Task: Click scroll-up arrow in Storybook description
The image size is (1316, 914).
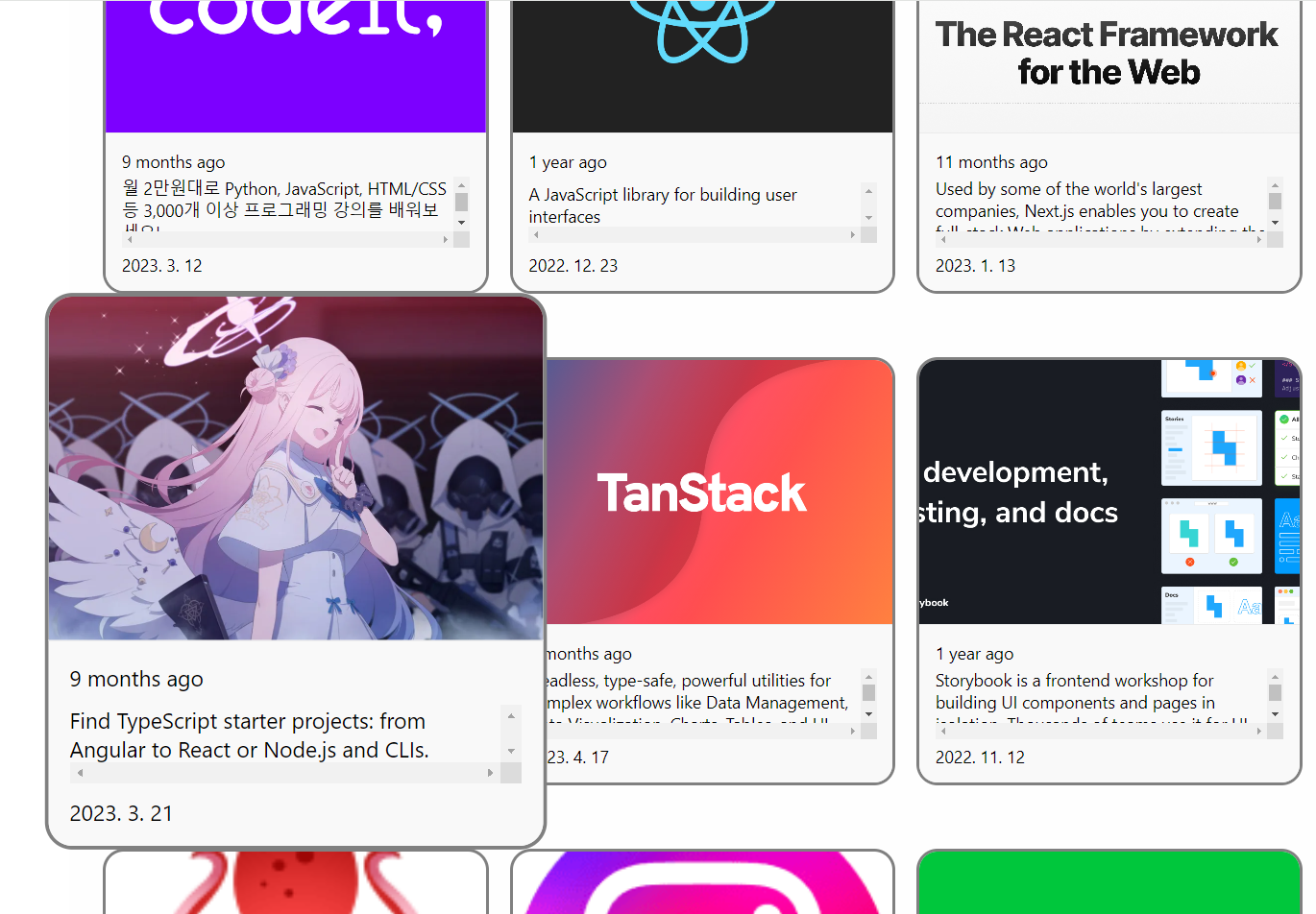Action: pos(1275,676)
